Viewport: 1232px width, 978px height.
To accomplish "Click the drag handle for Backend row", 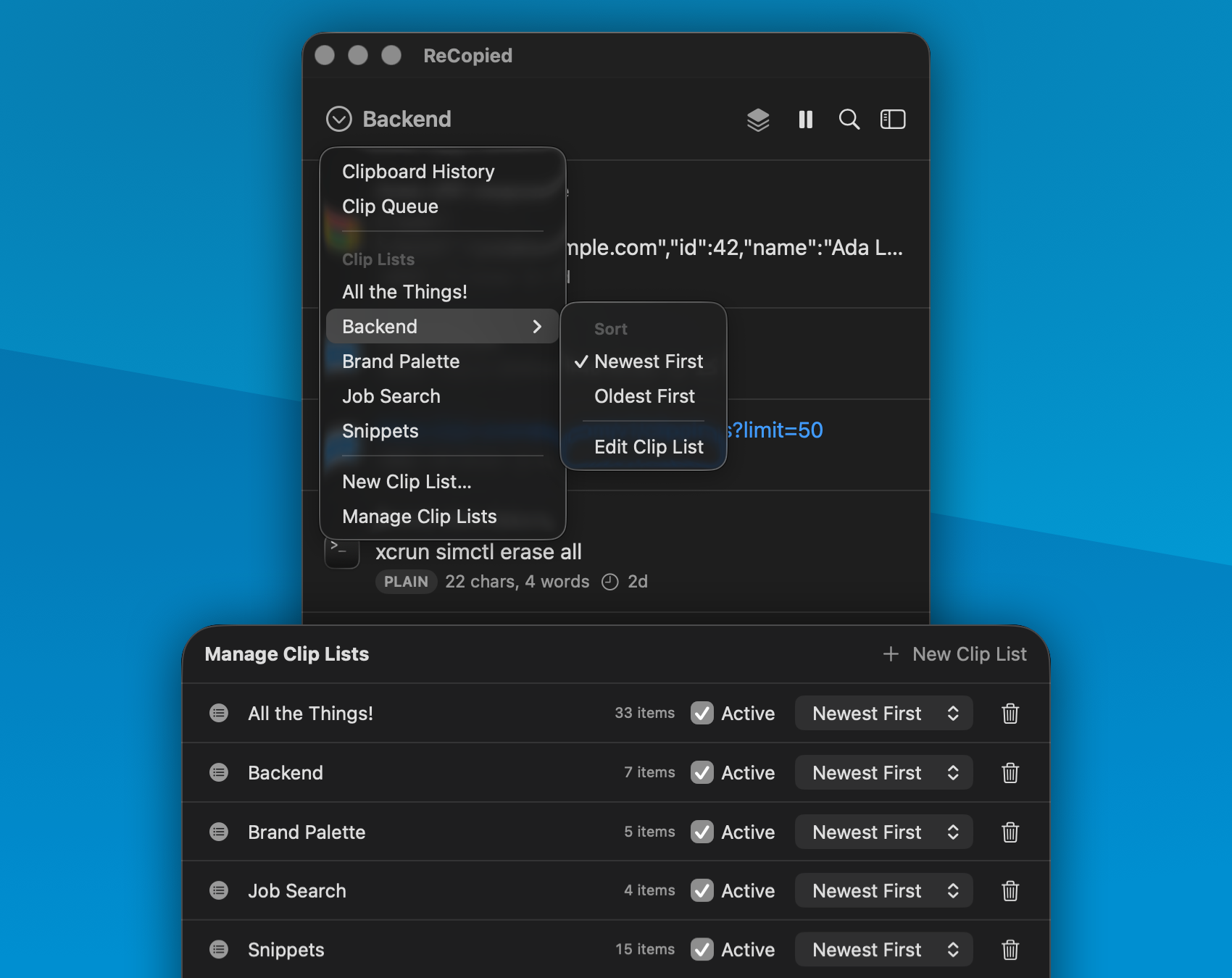I will [x=219, y=772].
